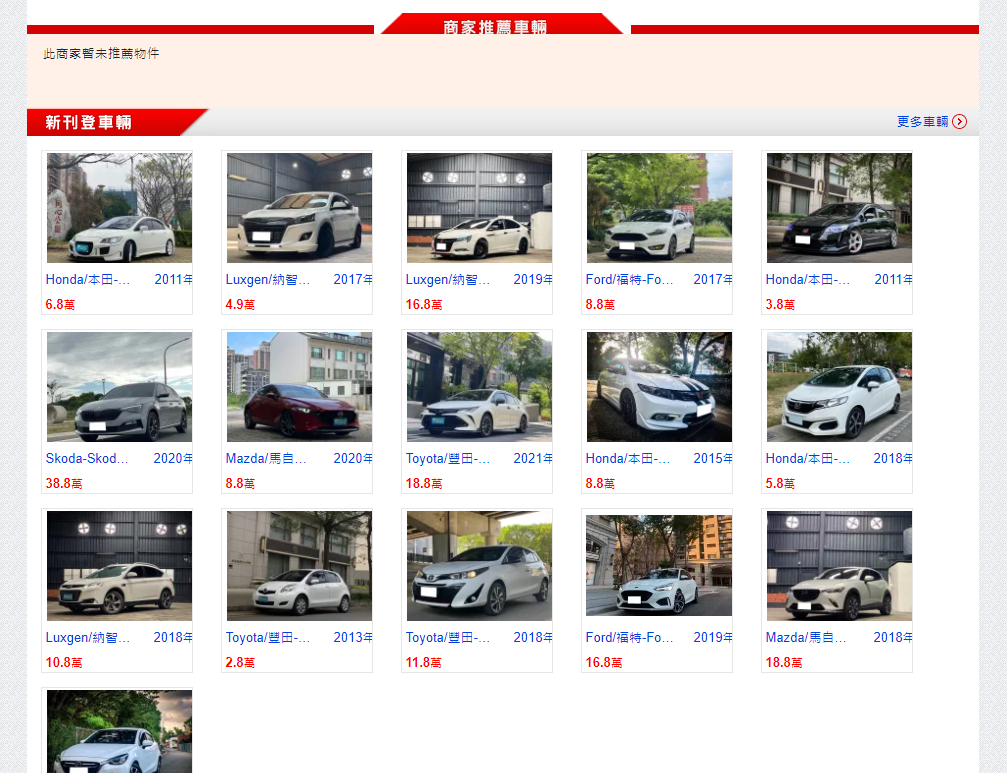Open Ford/福特-Fo... link on the 2017 listing
This screenshot has width=1007, height=773.
tap(629, 280)
